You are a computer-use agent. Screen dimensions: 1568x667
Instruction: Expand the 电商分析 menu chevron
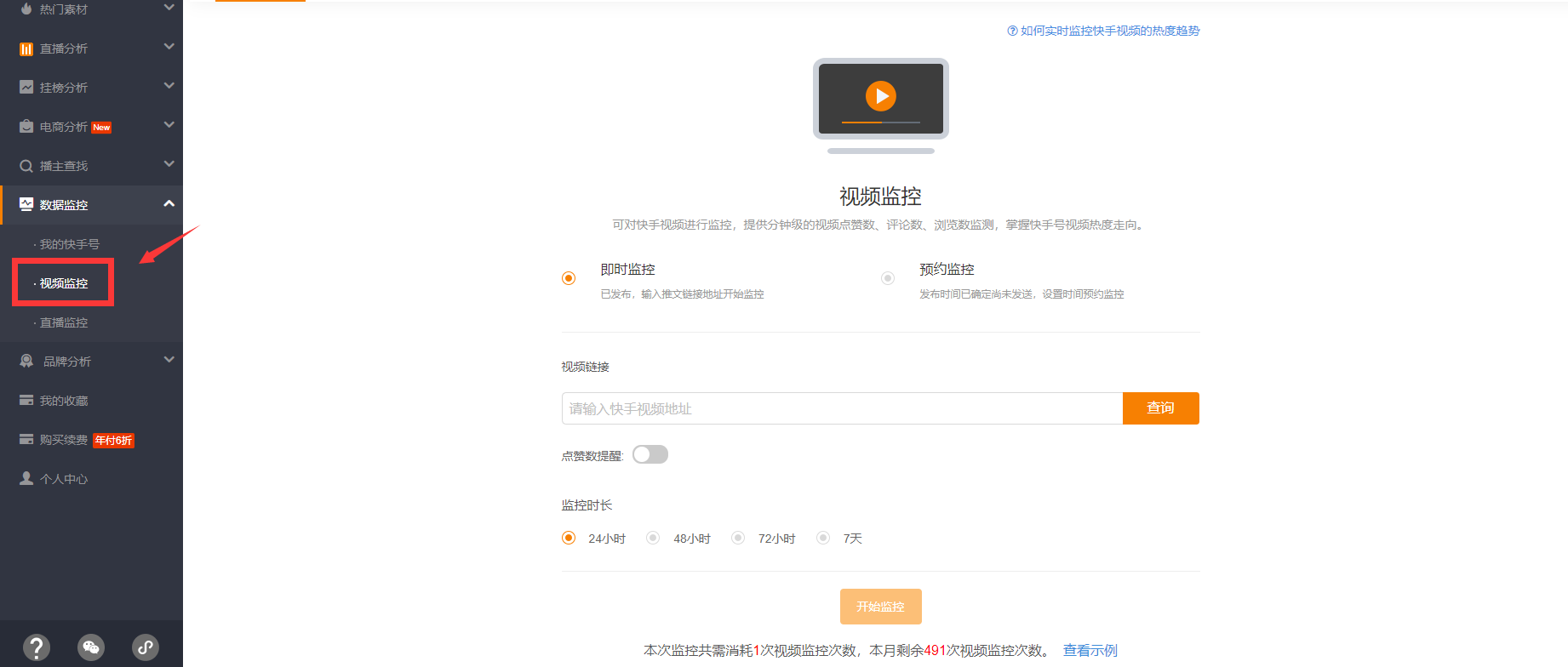tap(169, 125)
